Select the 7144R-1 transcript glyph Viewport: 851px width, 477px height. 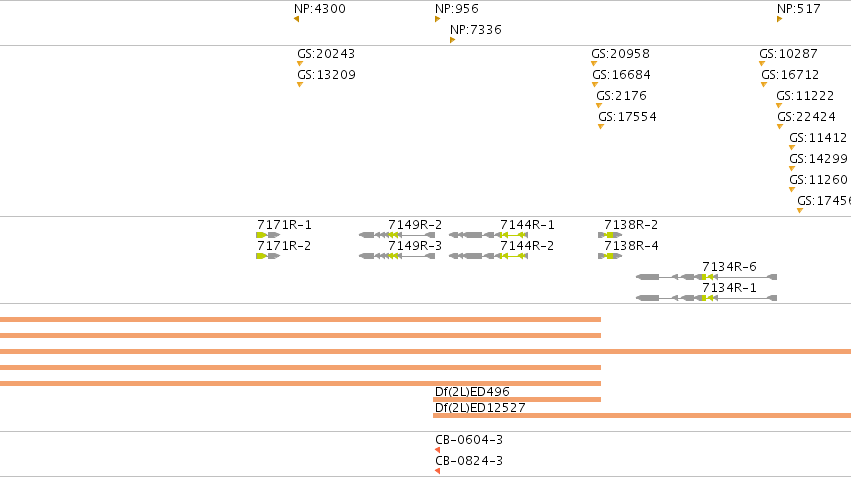pos(488,235)
